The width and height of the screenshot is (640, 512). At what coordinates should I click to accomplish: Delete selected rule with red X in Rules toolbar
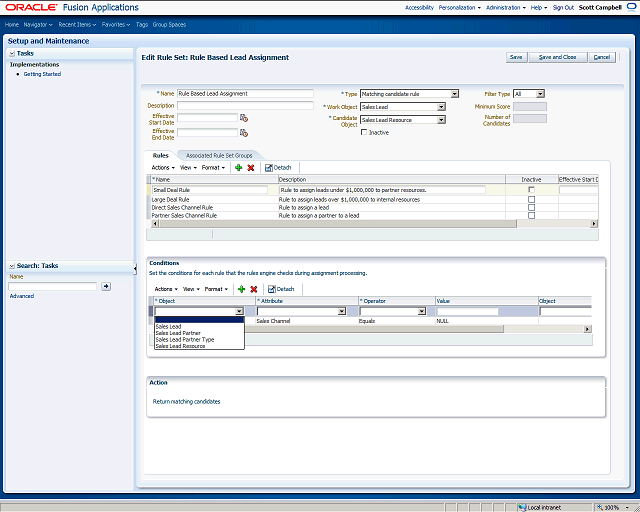(x=251, y=168)
